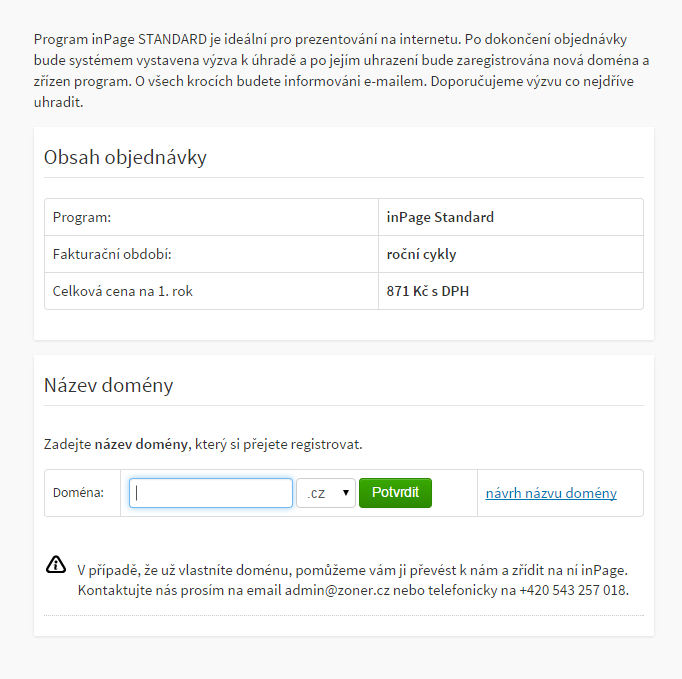
Task: Select the Program: row label
Action: tap(82, 217)
